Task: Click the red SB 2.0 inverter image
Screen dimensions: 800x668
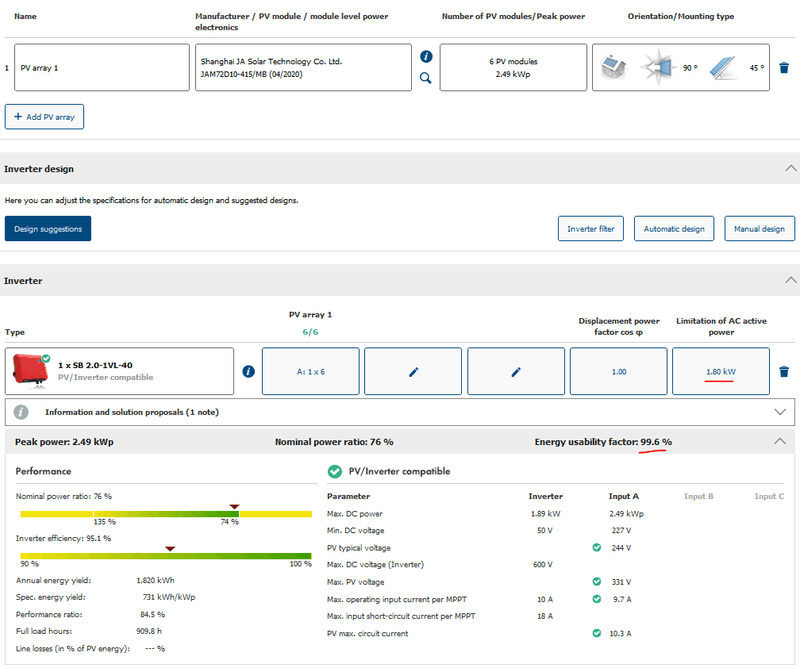Action: pos(28,371)
